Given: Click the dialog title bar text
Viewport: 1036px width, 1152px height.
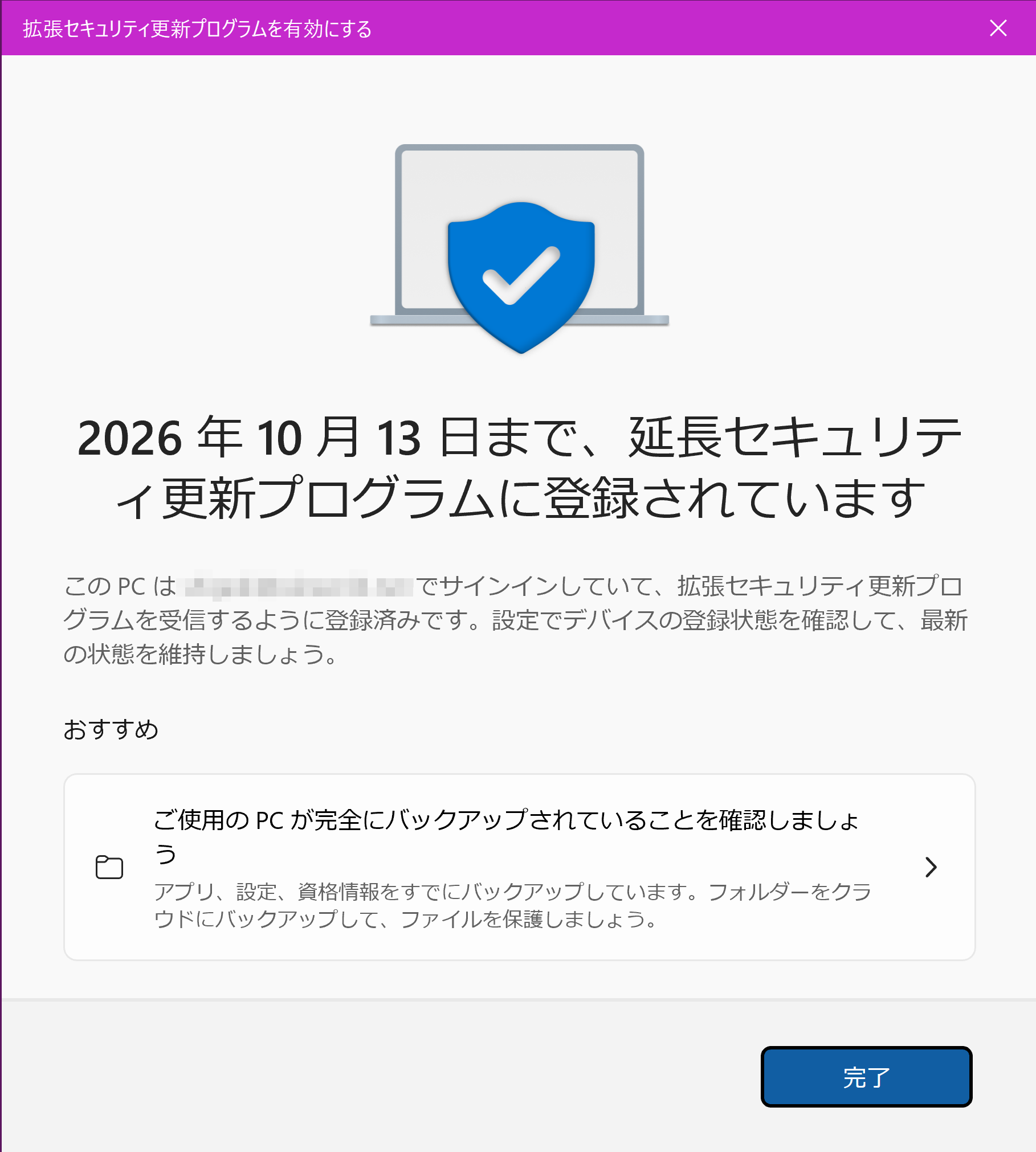Looking at the screenshot, I should pos(197,28).
